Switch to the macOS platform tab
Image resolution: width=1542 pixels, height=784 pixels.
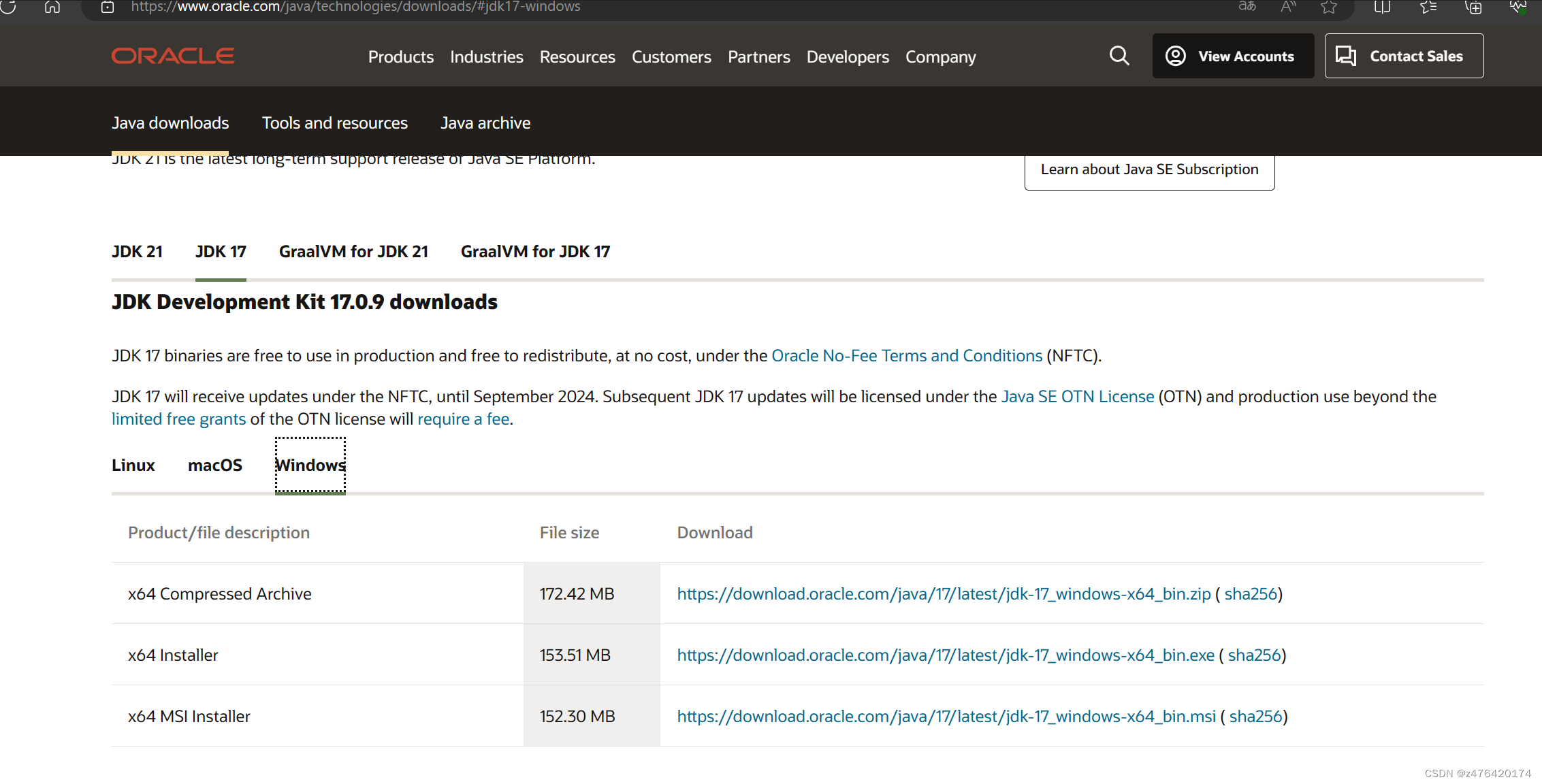click(x=215, y=465)
